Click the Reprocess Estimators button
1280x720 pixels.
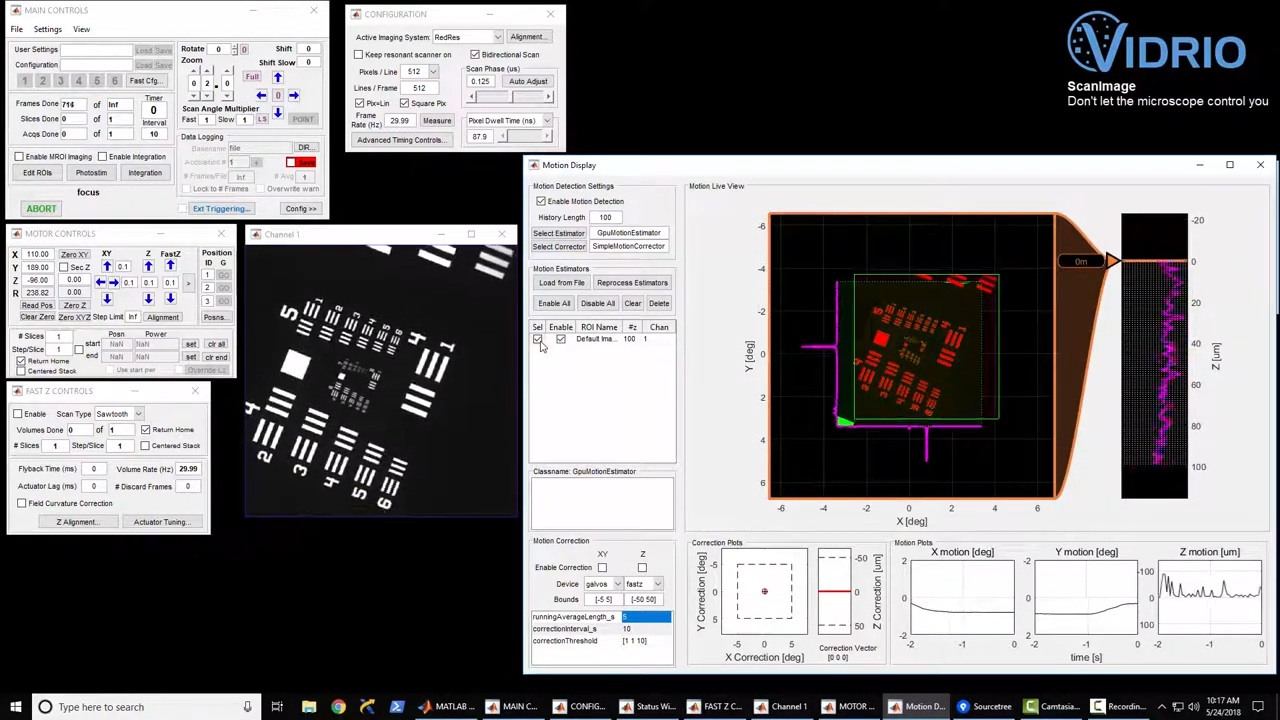point(631,283)
